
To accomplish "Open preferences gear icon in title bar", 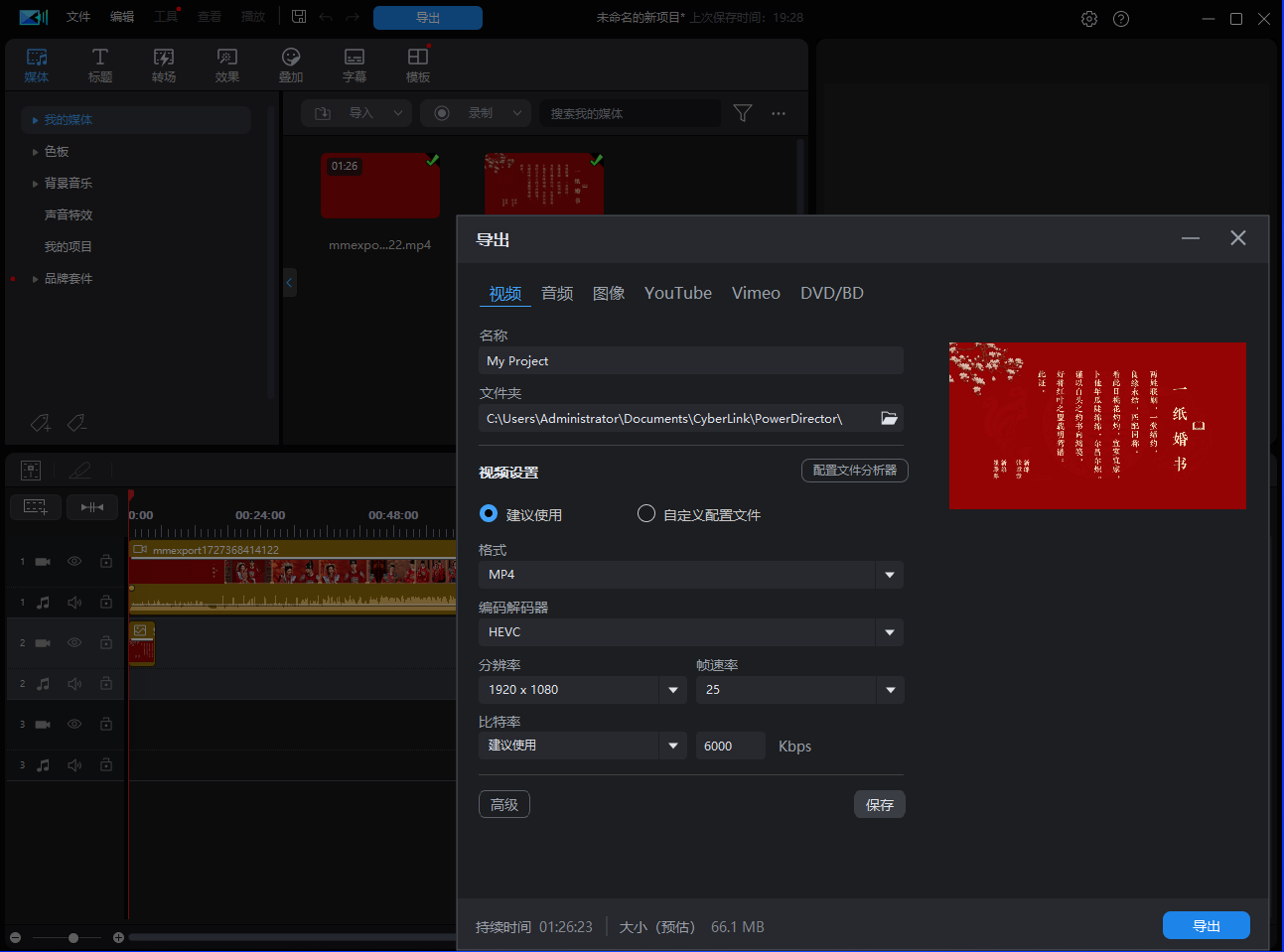I will (x=1089, y=19).
